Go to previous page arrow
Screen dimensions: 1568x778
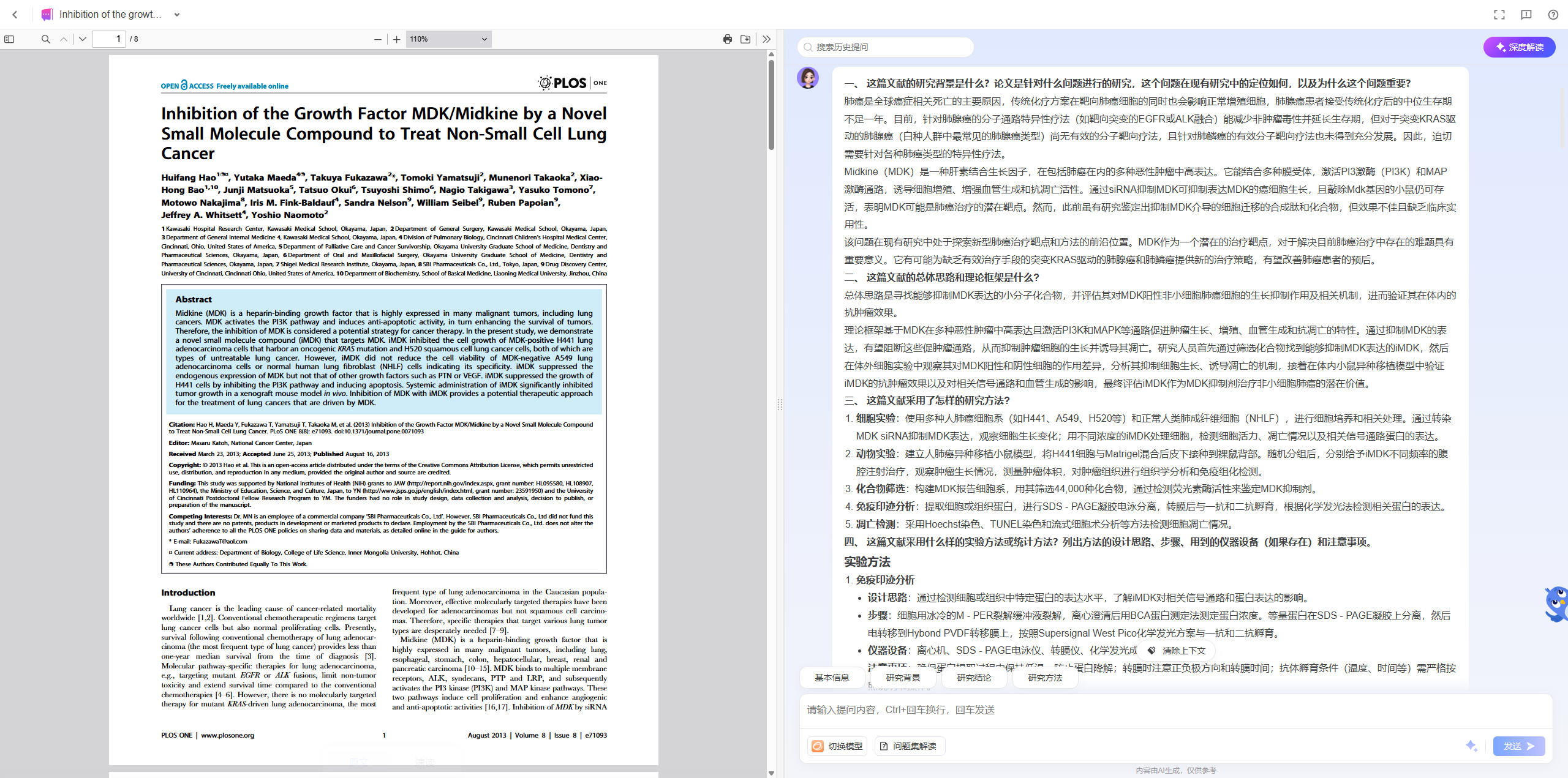click(x=64, y=39)
